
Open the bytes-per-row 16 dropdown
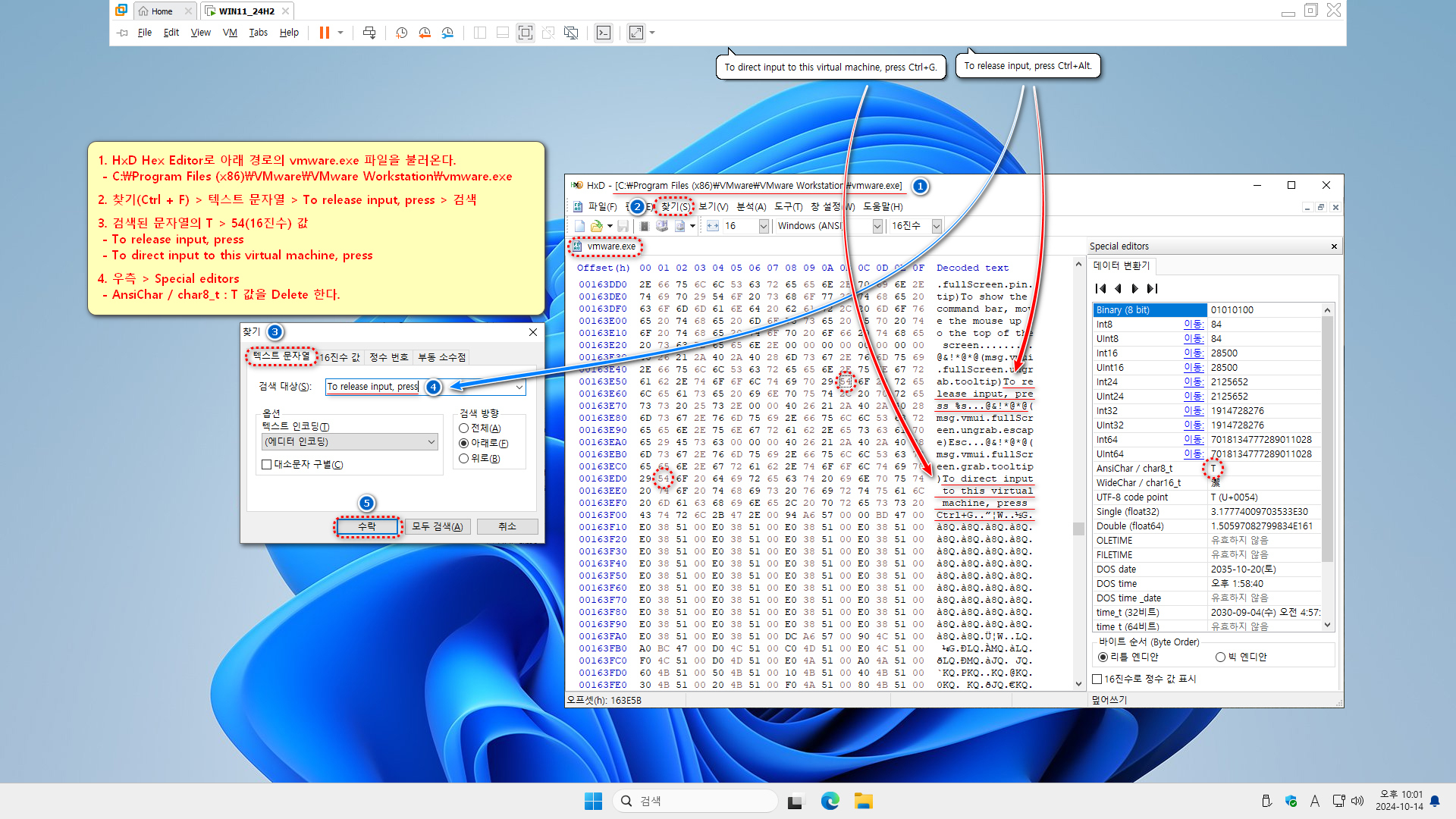[x=764, y=226]
